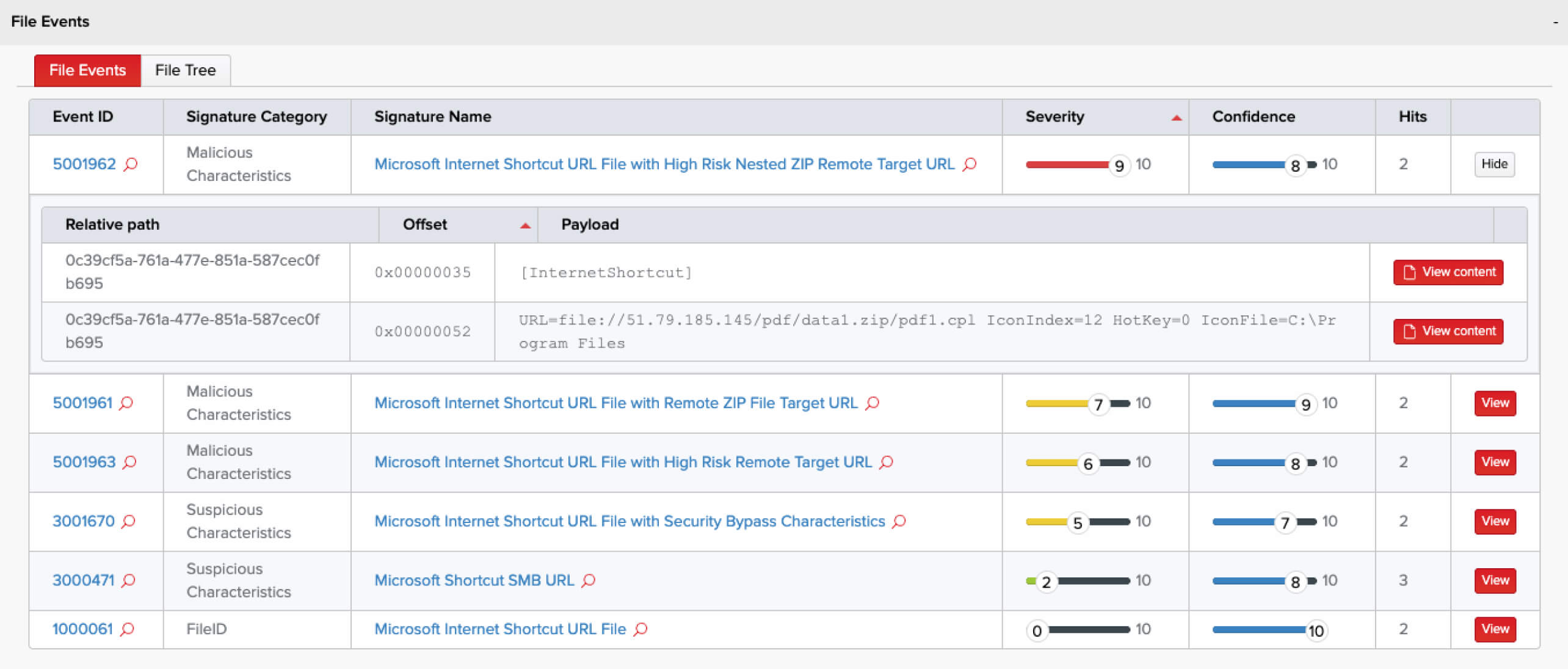This screenshot has height=669, width=1568.
Task: Click the magnifier beside event 5001961
Action: click(127, 403)
